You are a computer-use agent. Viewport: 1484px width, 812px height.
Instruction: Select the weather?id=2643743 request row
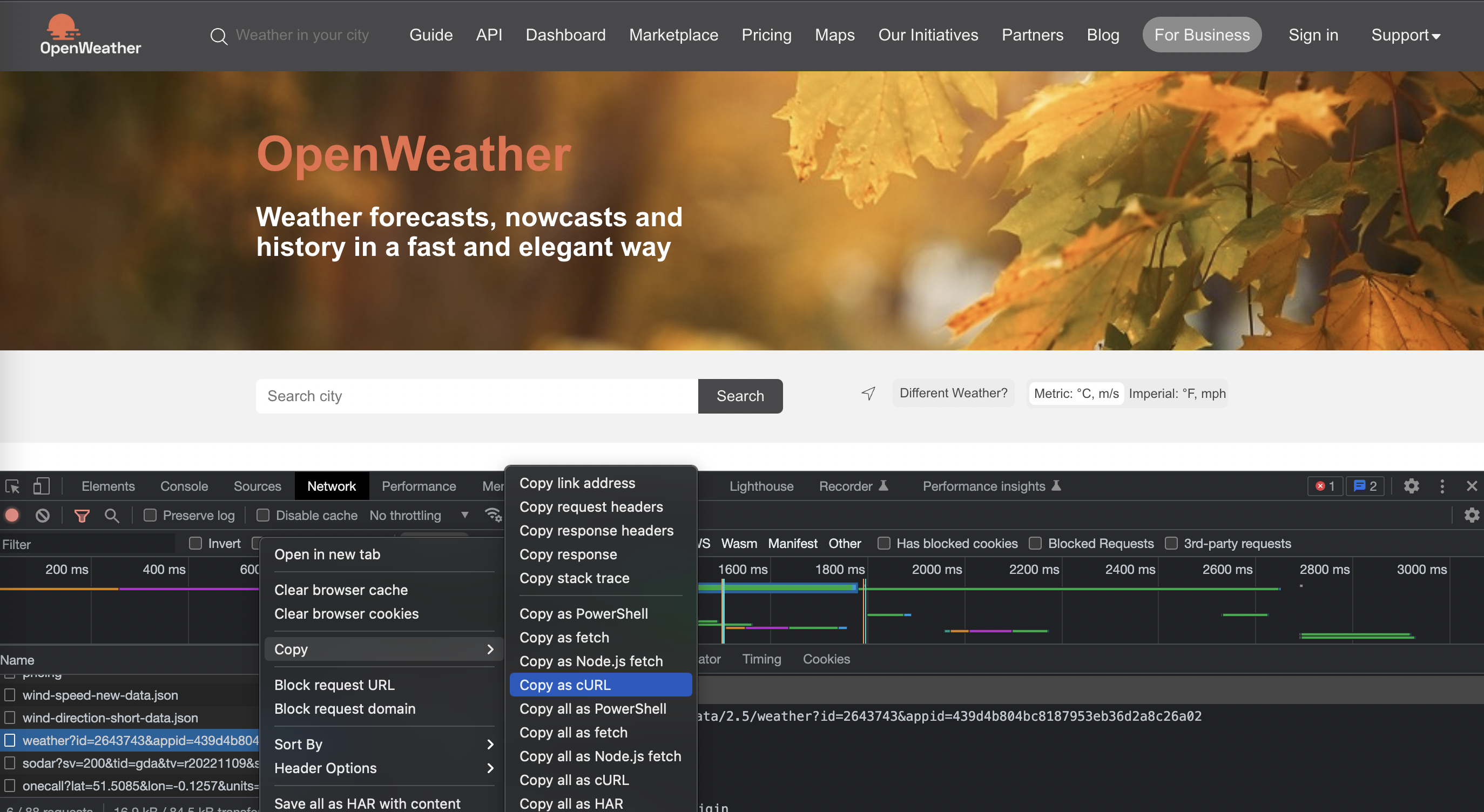click(x=130, y=740)
